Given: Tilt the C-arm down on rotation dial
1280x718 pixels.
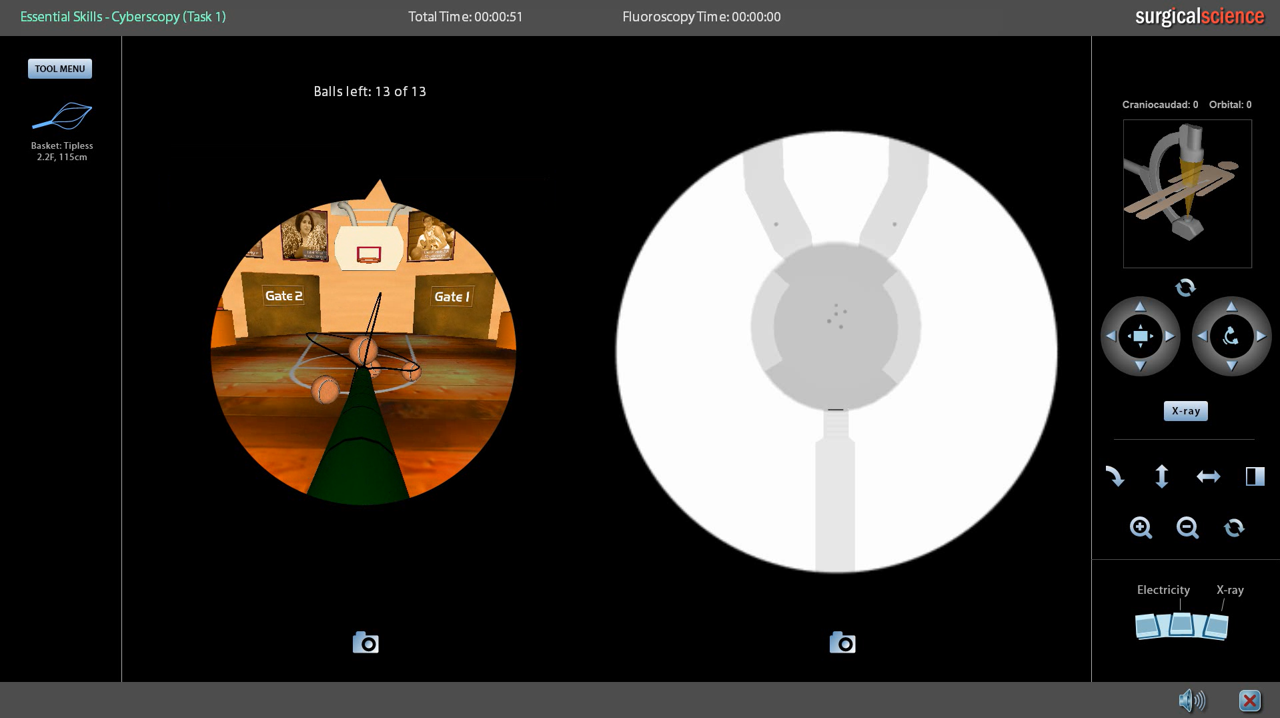Looking at the screenshot, I should [x=1231, y=366].
